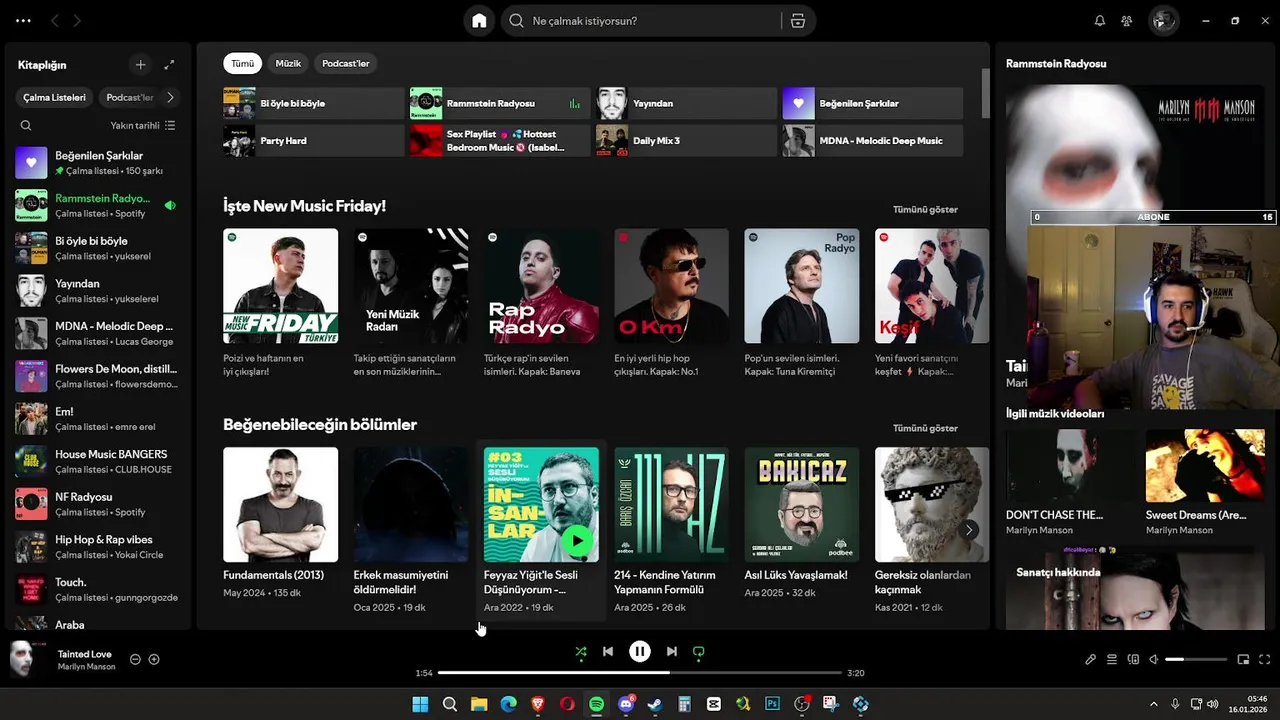
Task: Open Tainted Love now-playing cover thumbnail
Action: pyautogui.click(x=28, y=659)
